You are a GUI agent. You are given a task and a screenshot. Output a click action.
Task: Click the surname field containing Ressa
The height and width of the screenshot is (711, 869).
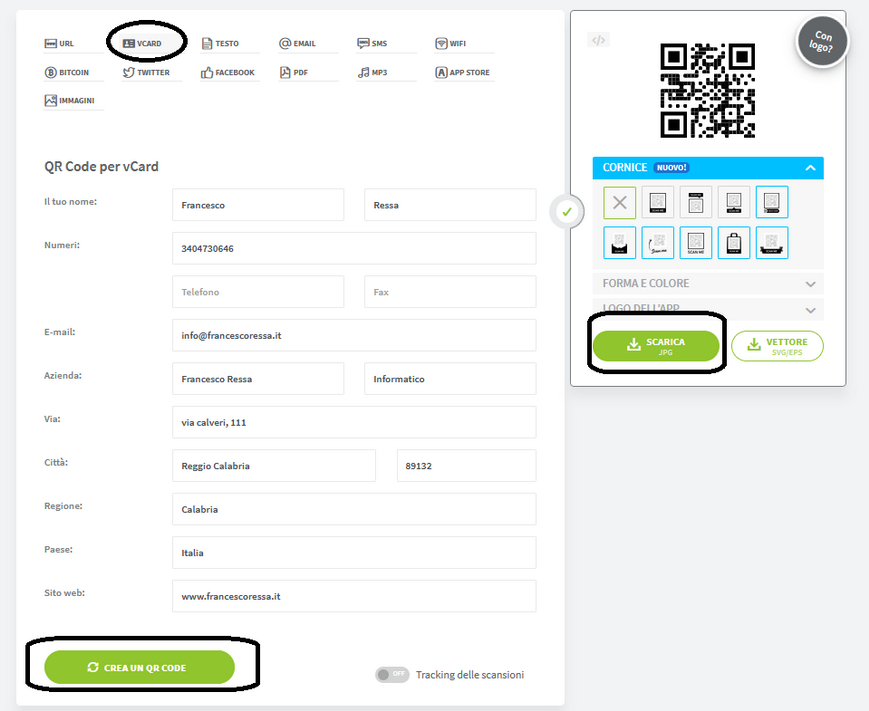[450, 205]
